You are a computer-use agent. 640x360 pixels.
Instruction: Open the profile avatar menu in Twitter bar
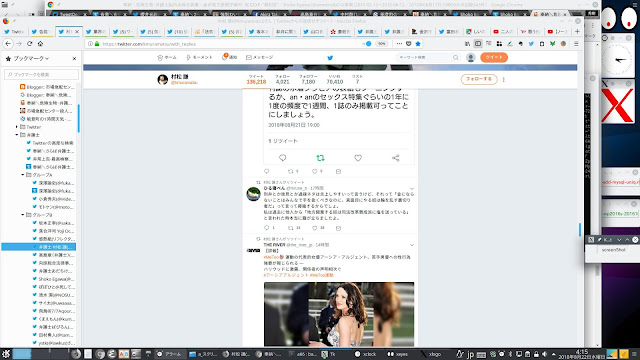470,58
